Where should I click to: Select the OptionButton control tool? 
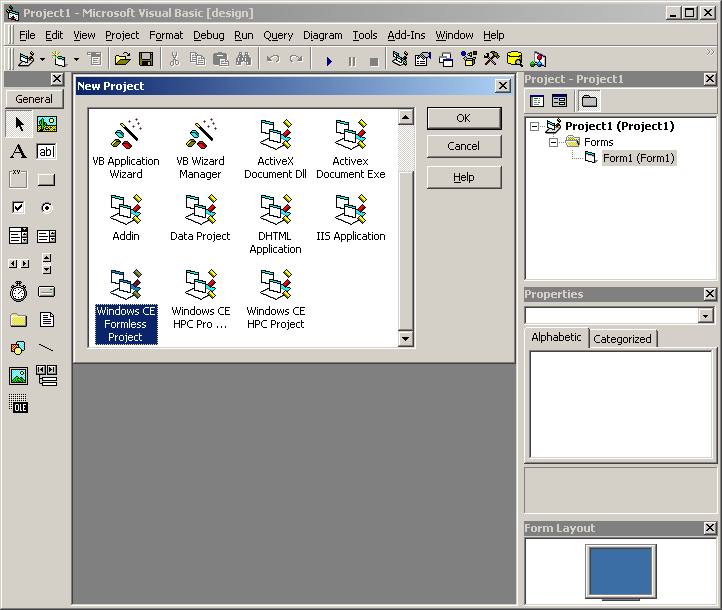tap(47, 208)
